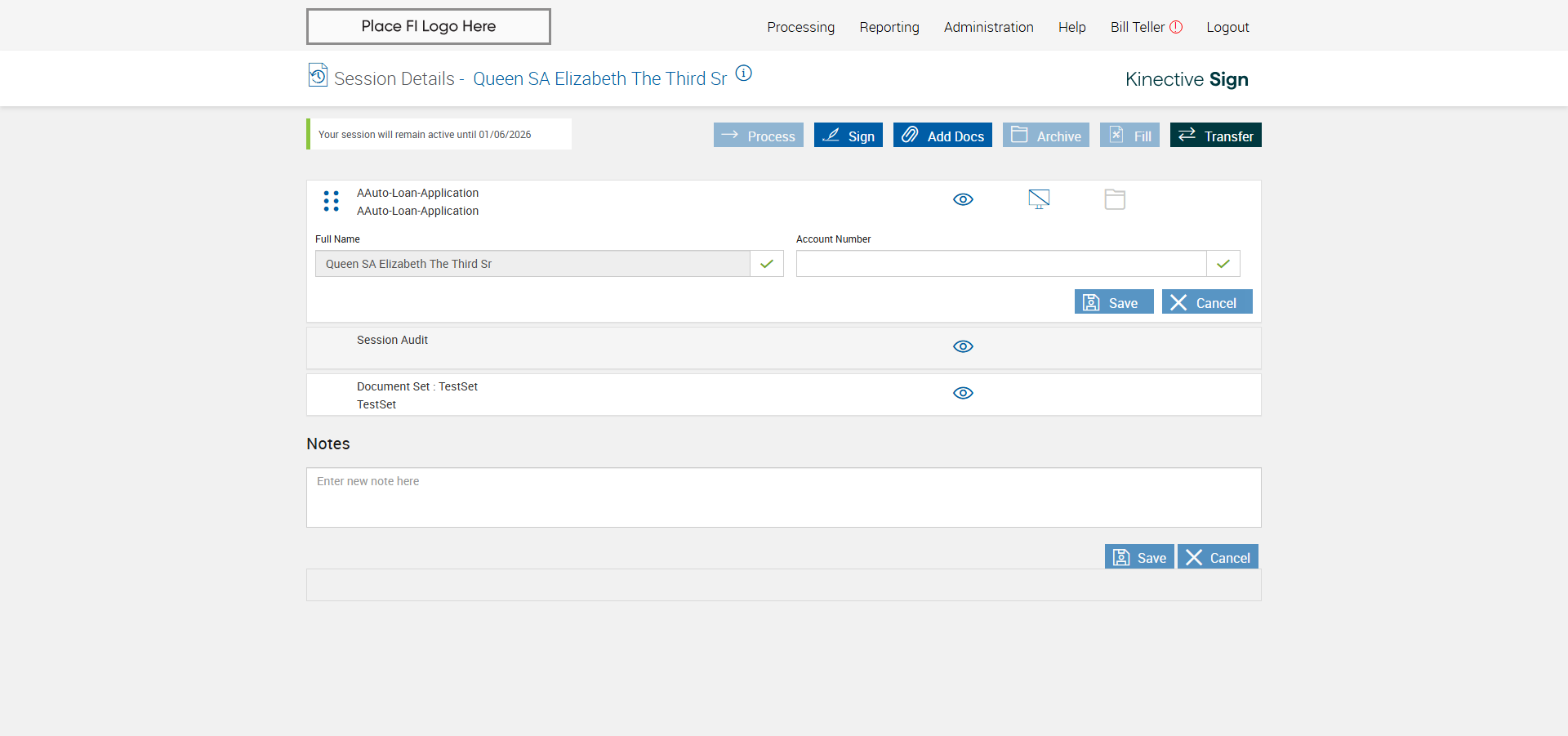Image resolution: width=1568 pixels, height=736 pixels.
Task: Click the folder icon in the AAuto-Loan-Application row
Action: 1115,199
